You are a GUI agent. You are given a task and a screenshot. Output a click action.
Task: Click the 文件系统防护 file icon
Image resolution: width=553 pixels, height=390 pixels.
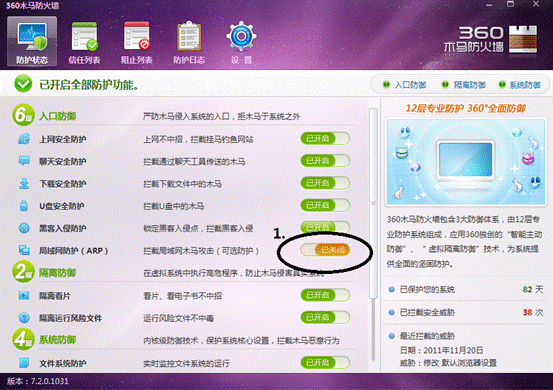click(24, 363)
